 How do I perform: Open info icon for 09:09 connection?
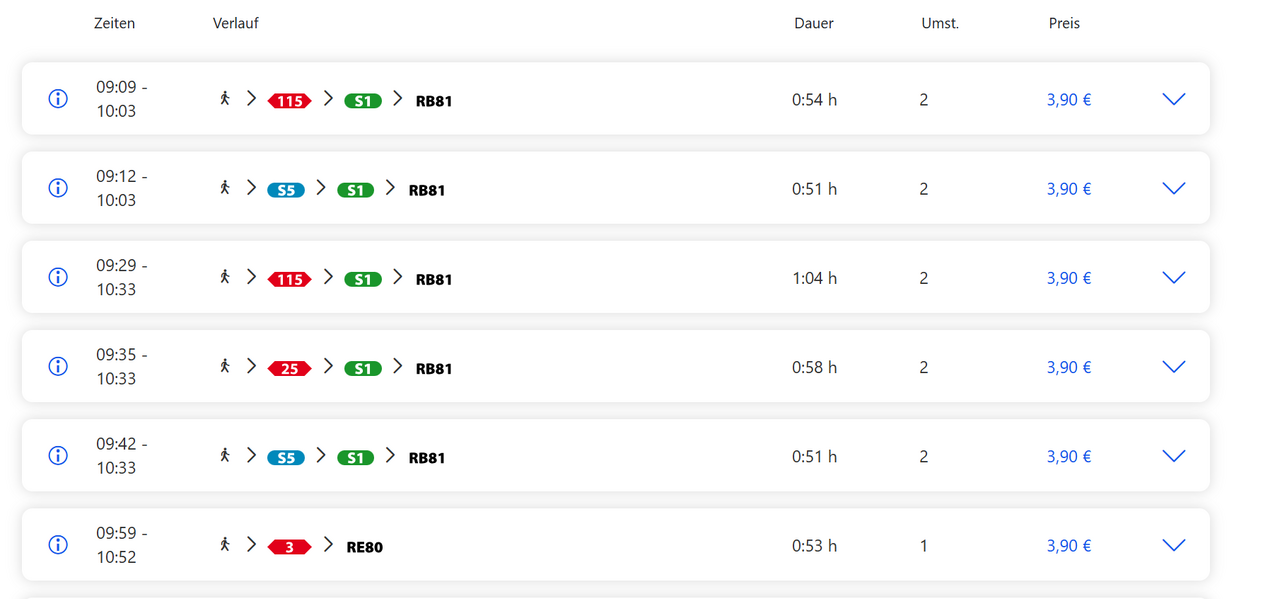[58, 99]
